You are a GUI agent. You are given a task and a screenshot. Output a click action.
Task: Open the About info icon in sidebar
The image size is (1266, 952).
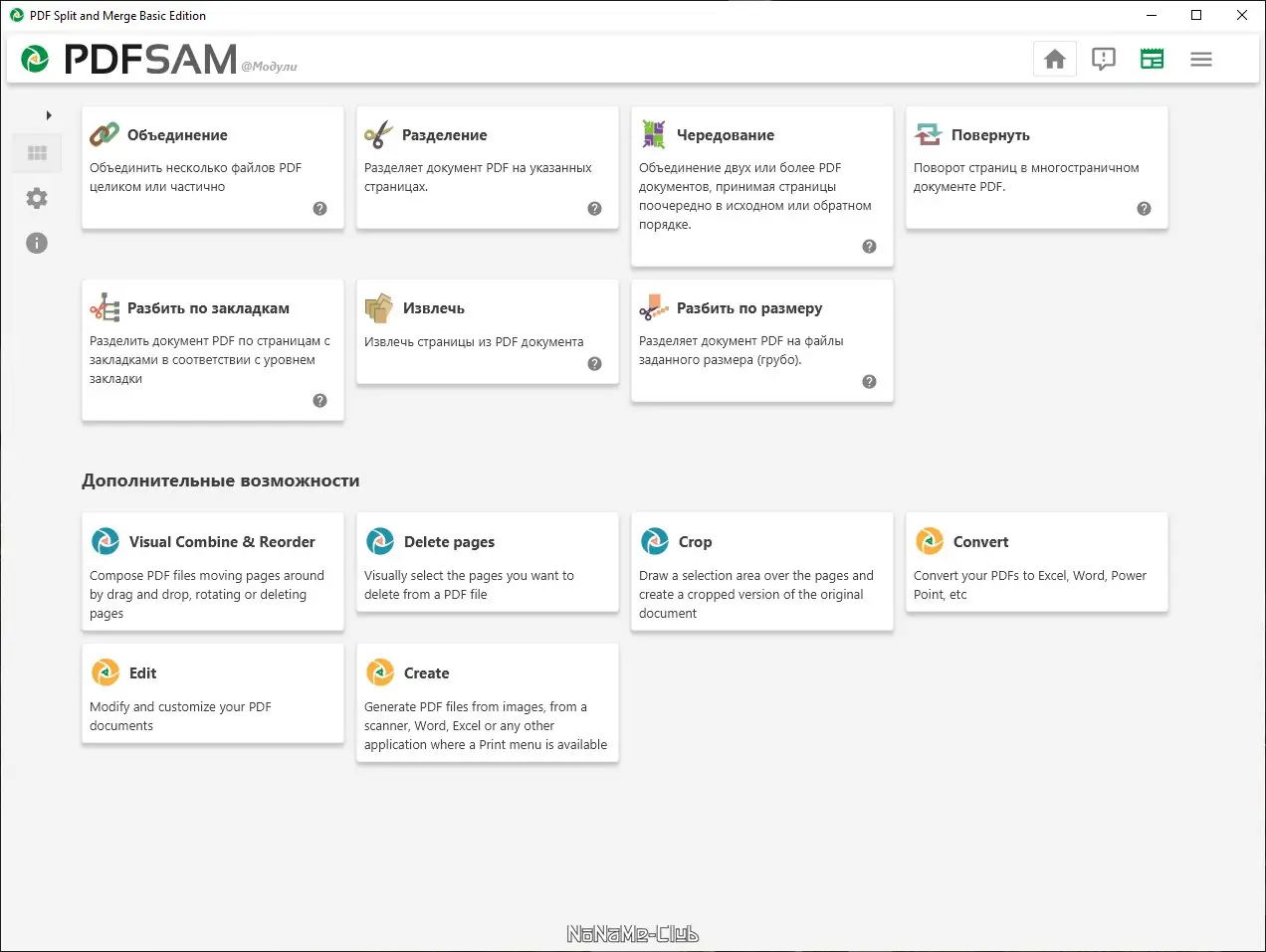coord(37,243)
